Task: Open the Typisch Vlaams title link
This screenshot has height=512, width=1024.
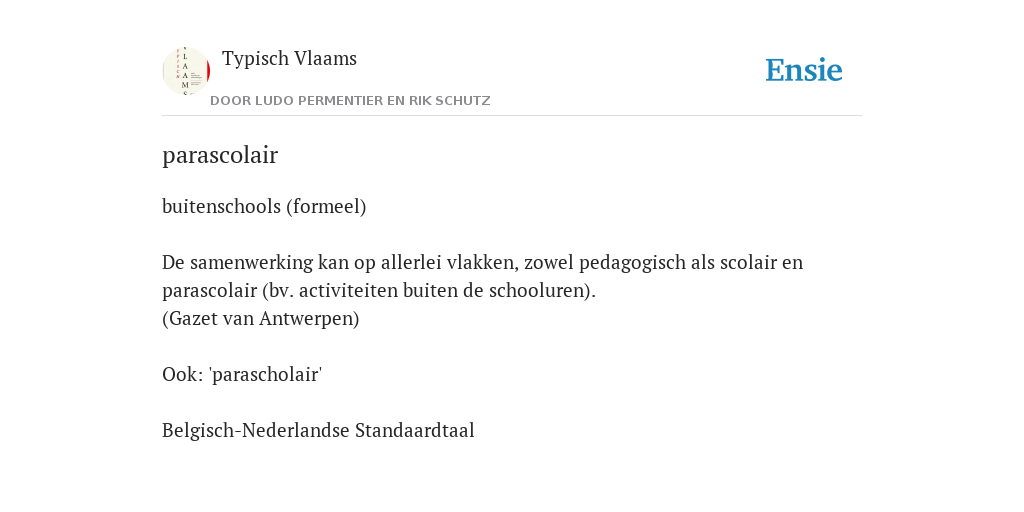Action: 289,59
